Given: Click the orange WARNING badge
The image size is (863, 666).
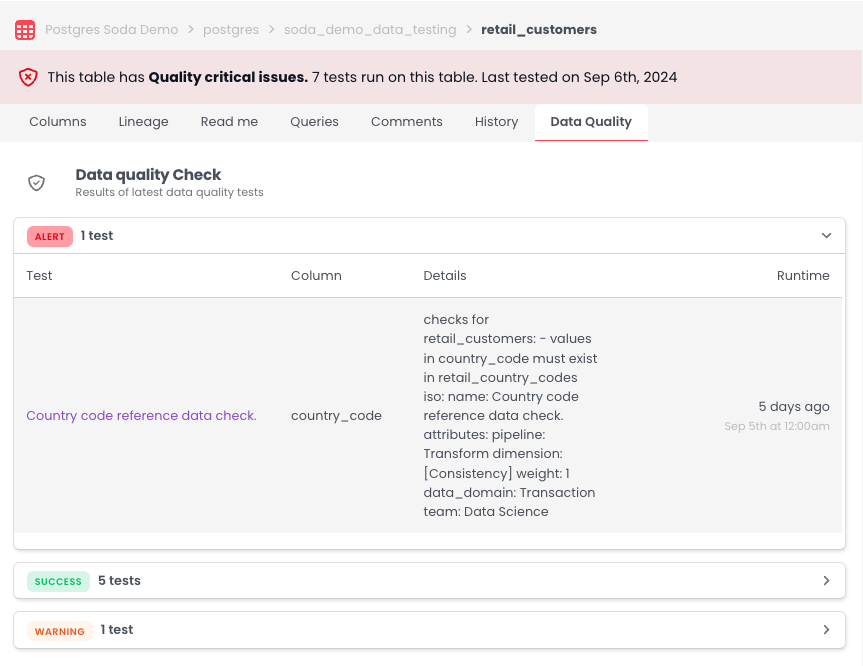Looking at the screenshot, I should [x=59, y=630].
